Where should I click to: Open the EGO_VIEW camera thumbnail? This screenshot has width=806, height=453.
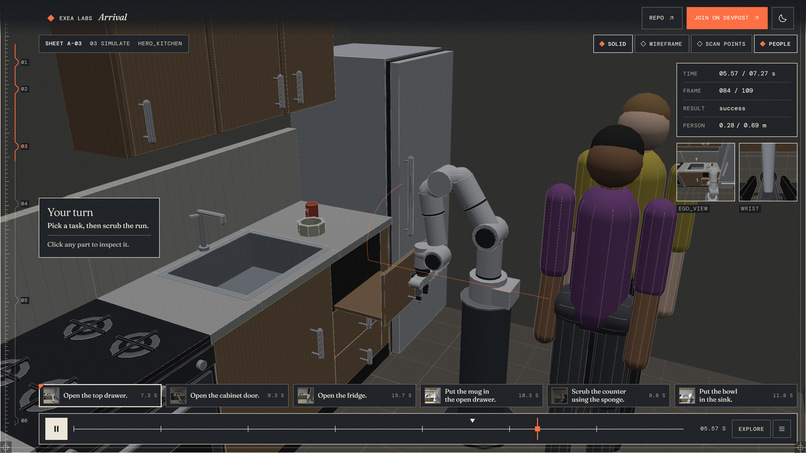click(705, 172)
